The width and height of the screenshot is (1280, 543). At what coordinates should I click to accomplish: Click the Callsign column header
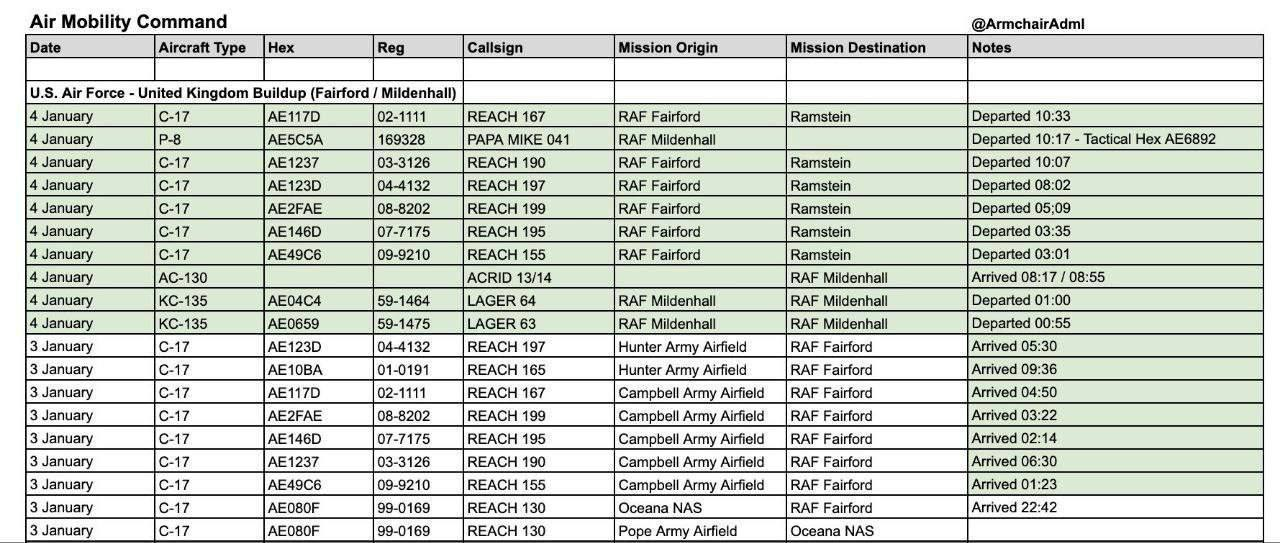click(494, 47)
